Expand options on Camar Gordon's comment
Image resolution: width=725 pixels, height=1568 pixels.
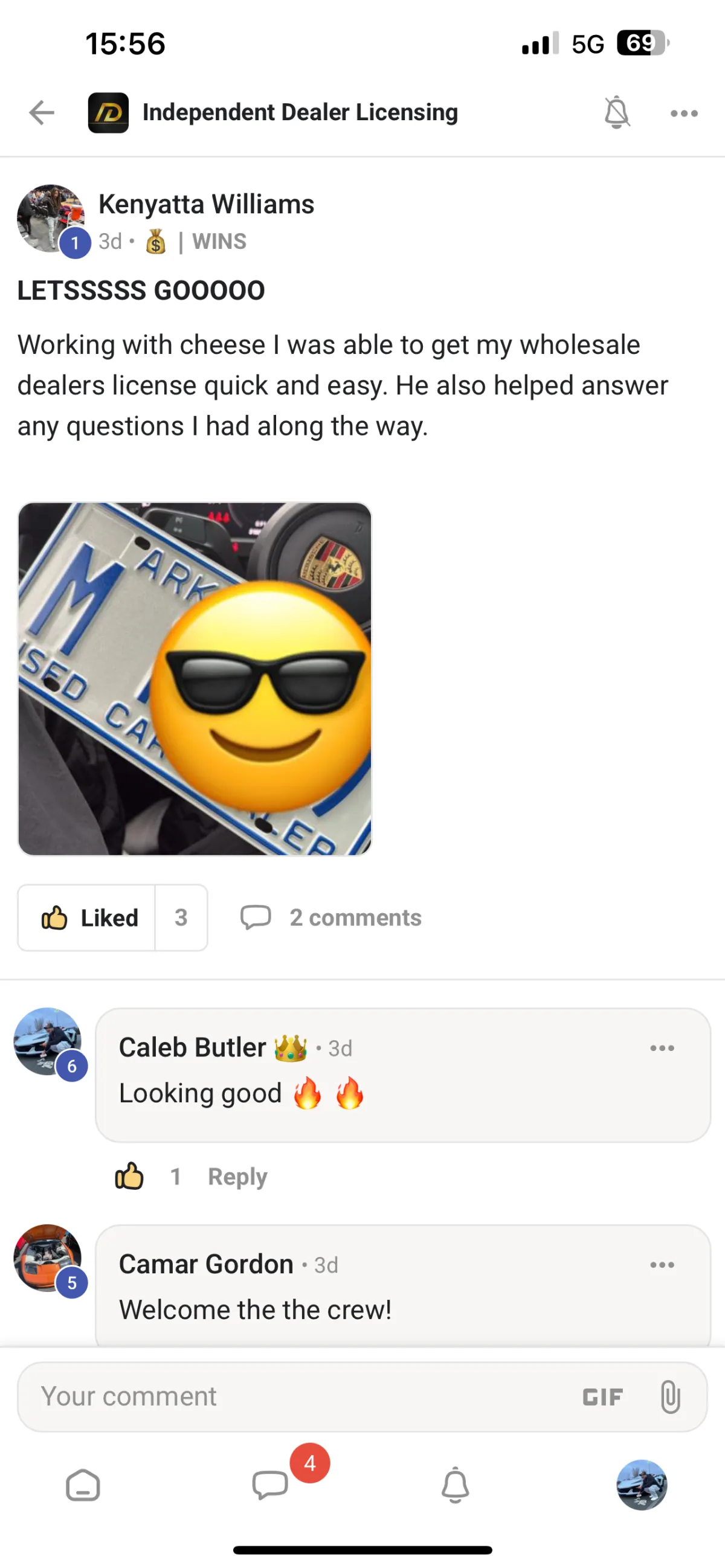(662, 1265)
